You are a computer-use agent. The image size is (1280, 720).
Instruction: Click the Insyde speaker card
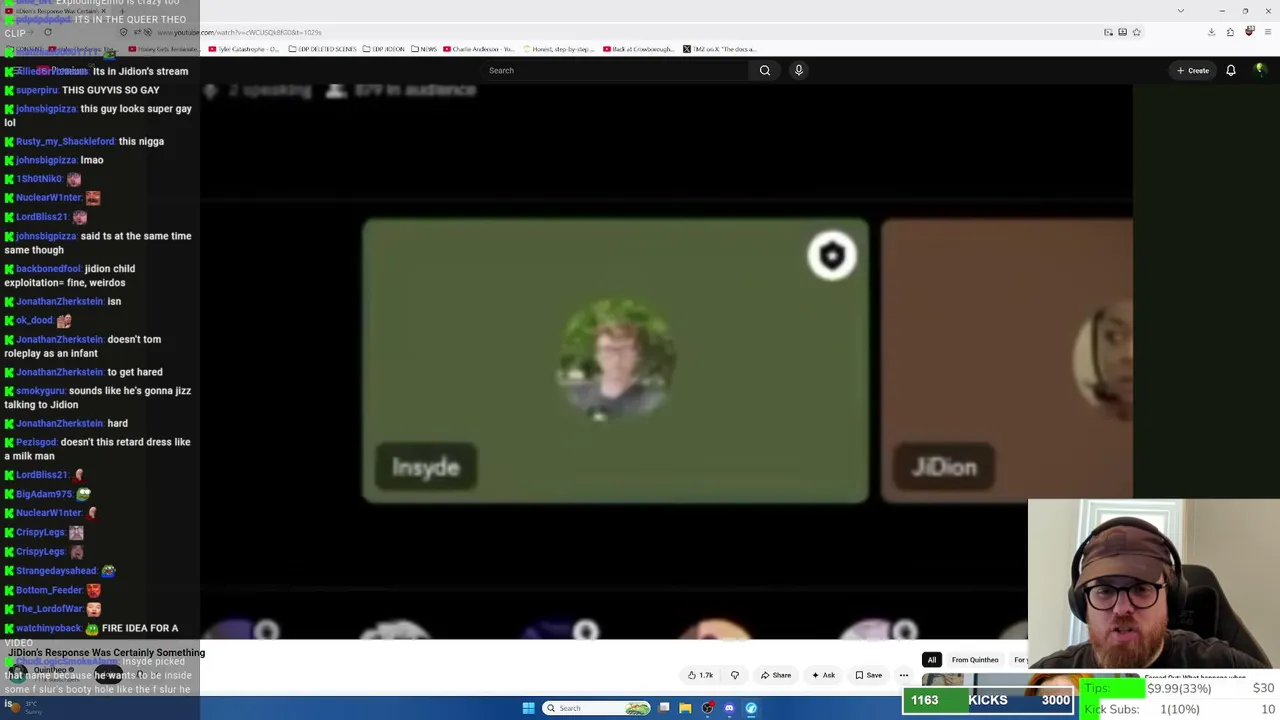point(615,361)
